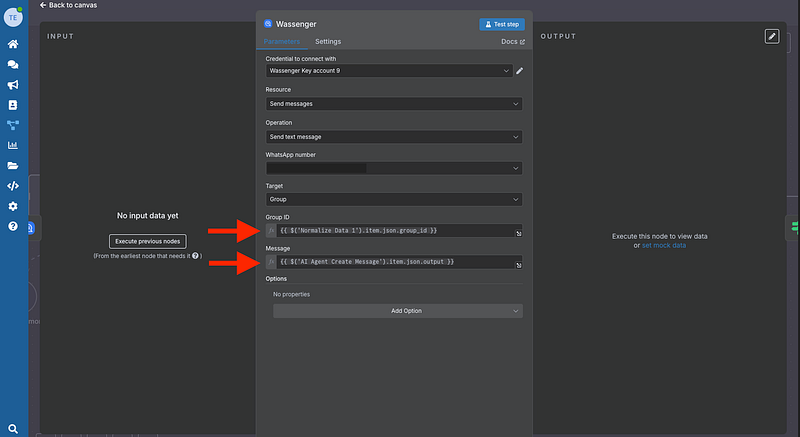Open the chat conversations sidebar icon
Viewport: 800px width, 437px height.
pos(13,65)
